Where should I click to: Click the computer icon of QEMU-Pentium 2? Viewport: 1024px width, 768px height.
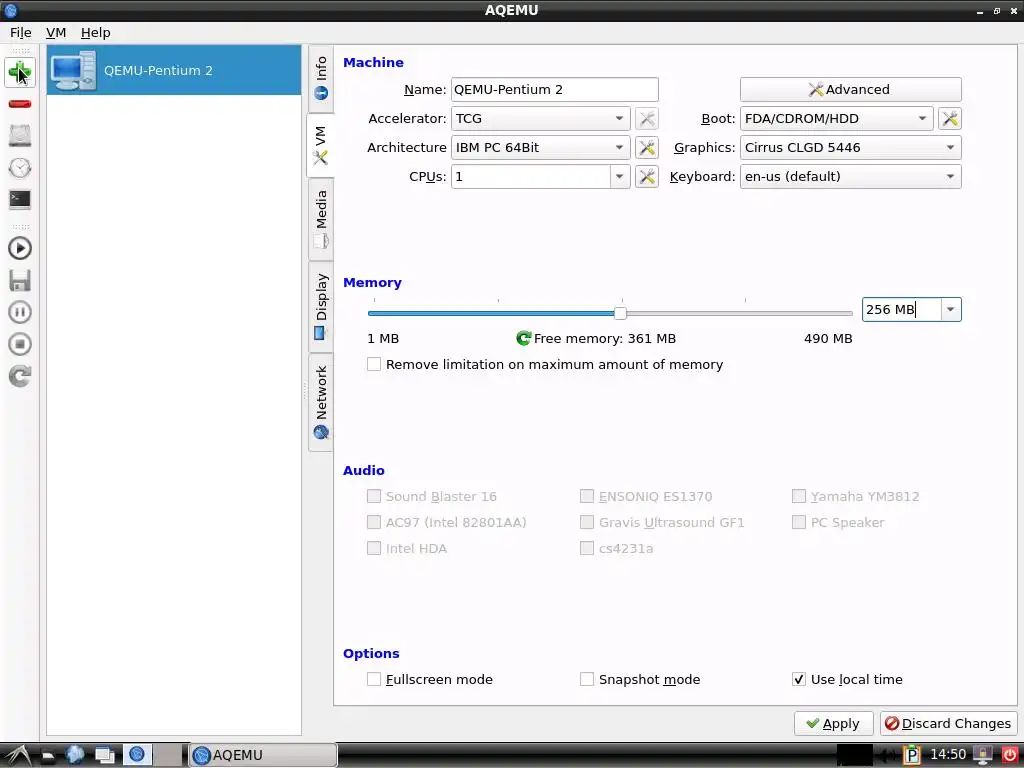pyautogui.click(x=73, y=71)
